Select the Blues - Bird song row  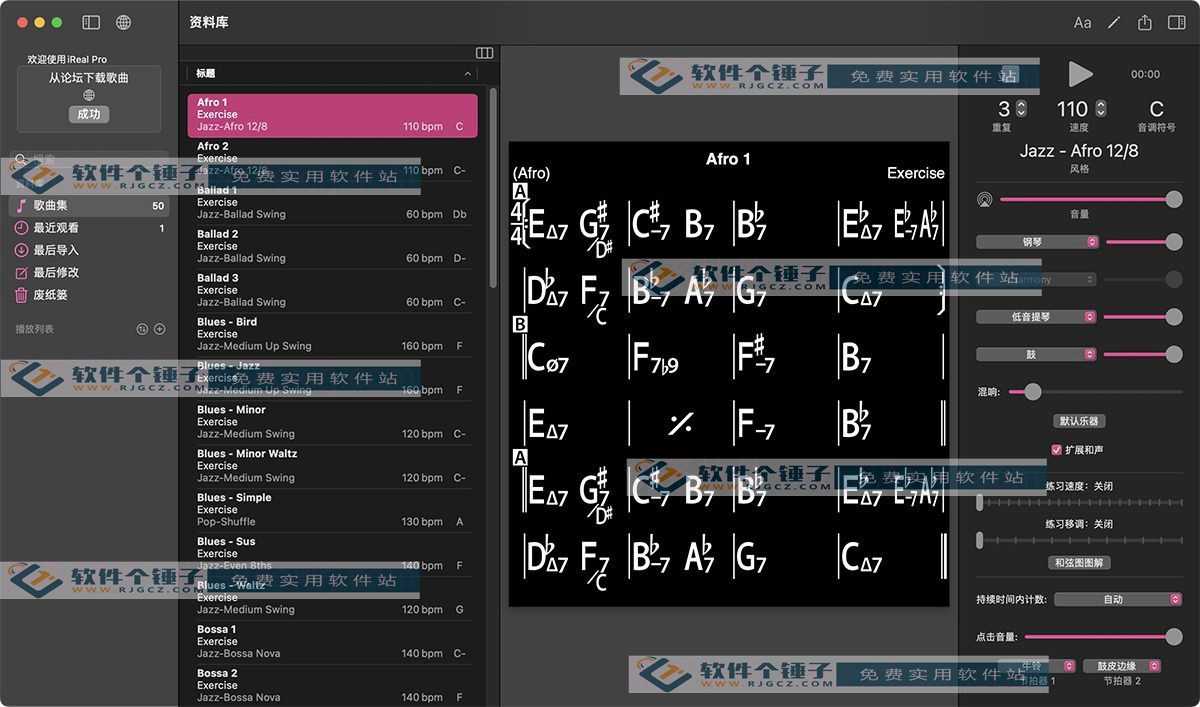click(x=332, y=334)
